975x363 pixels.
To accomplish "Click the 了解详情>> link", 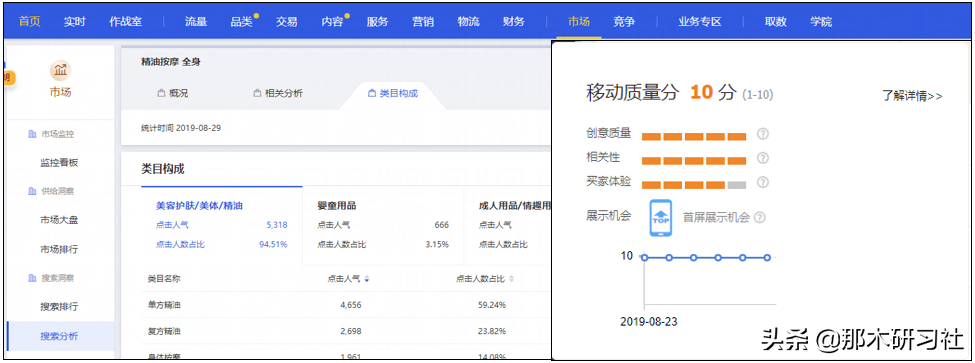I will [x=912, y=96].
